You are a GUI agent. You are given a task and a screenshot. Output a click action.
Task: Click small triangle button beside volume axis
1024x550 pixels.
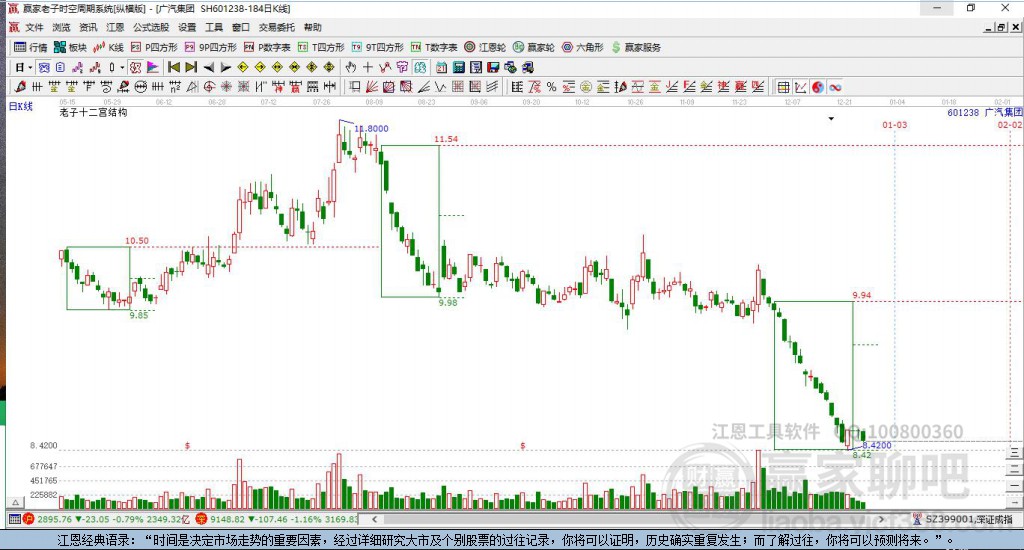[16, 503]
